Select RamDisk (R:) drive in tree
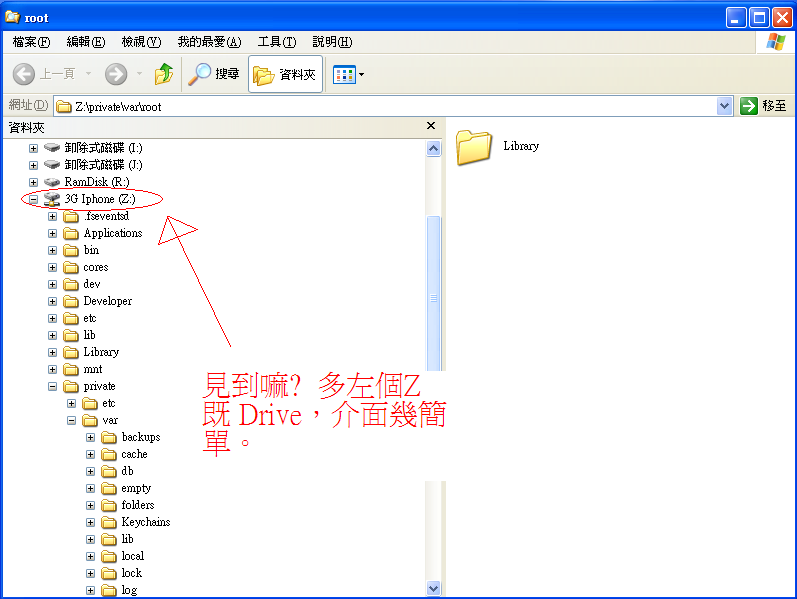Viewport: 797px width, 599px height. [x=96, y=182]
